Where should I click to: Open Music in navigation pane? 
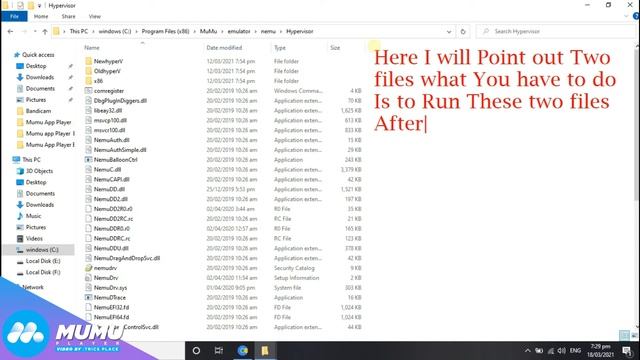point(33,216)
